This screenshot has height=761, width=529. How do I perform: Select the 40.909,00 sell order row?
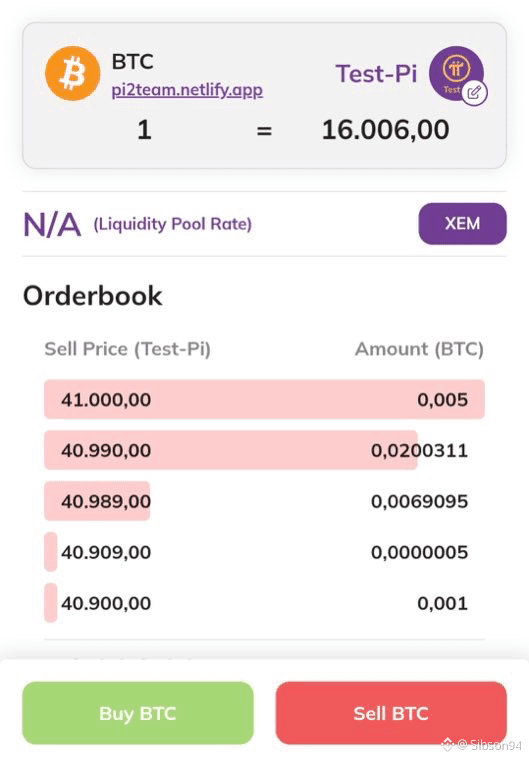tap(264, 552)
